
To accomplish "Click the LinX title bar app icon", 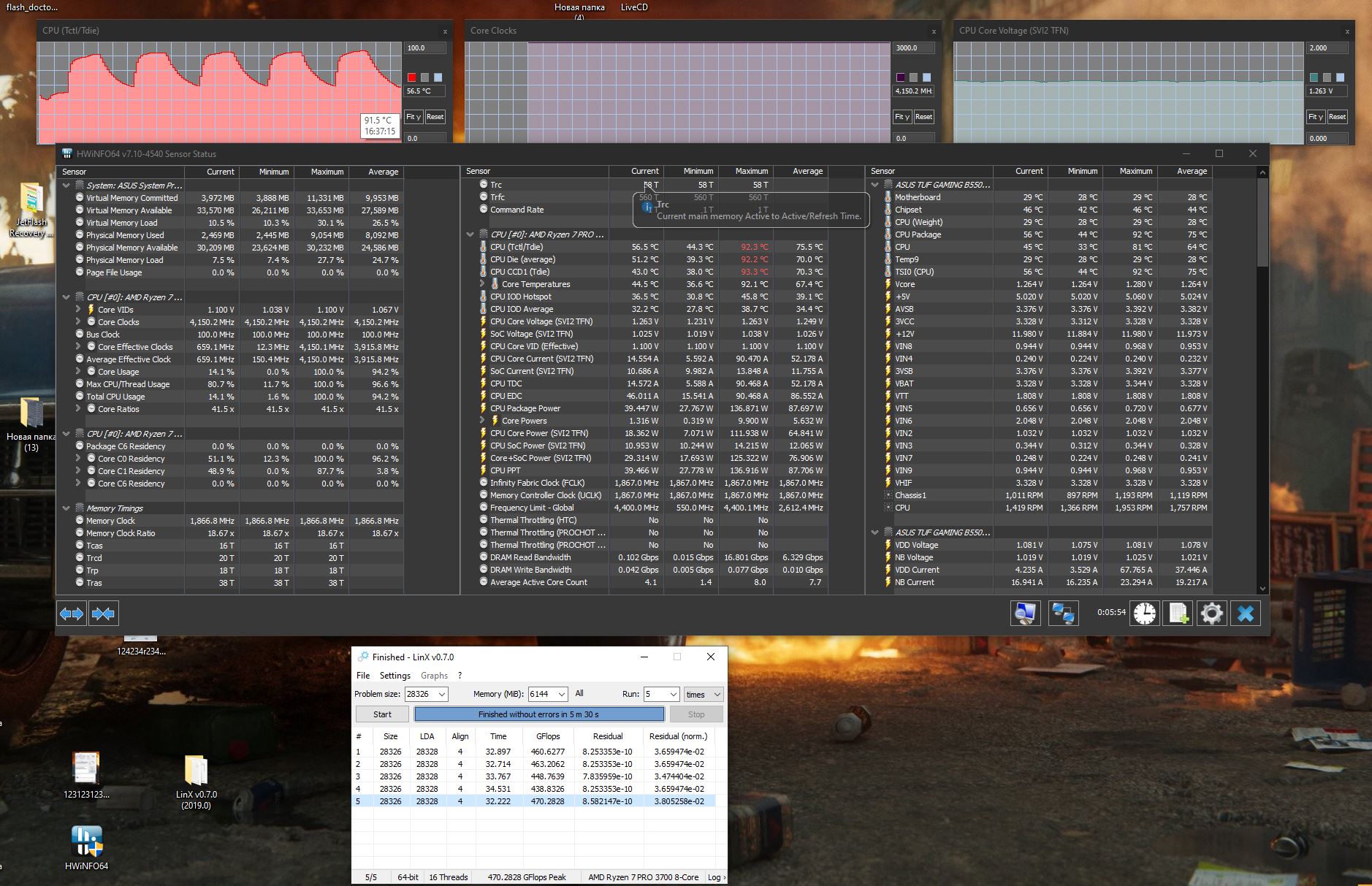I will (362, 657).
